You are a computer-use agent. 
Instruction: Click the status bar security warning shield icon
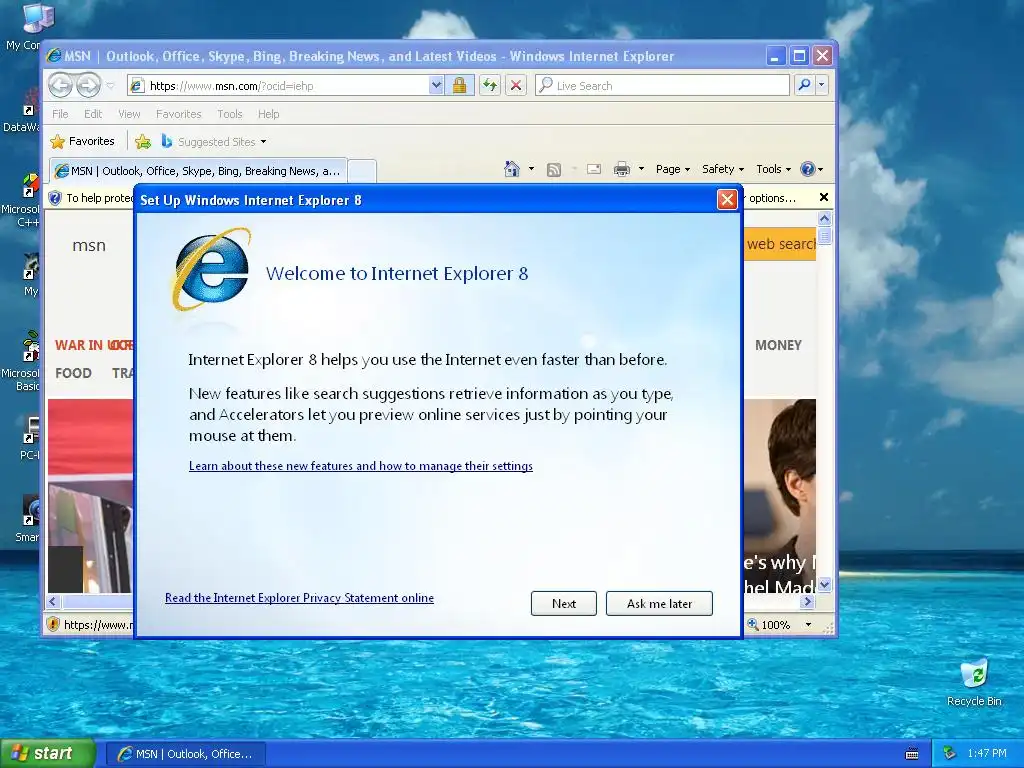pos(54,624)
